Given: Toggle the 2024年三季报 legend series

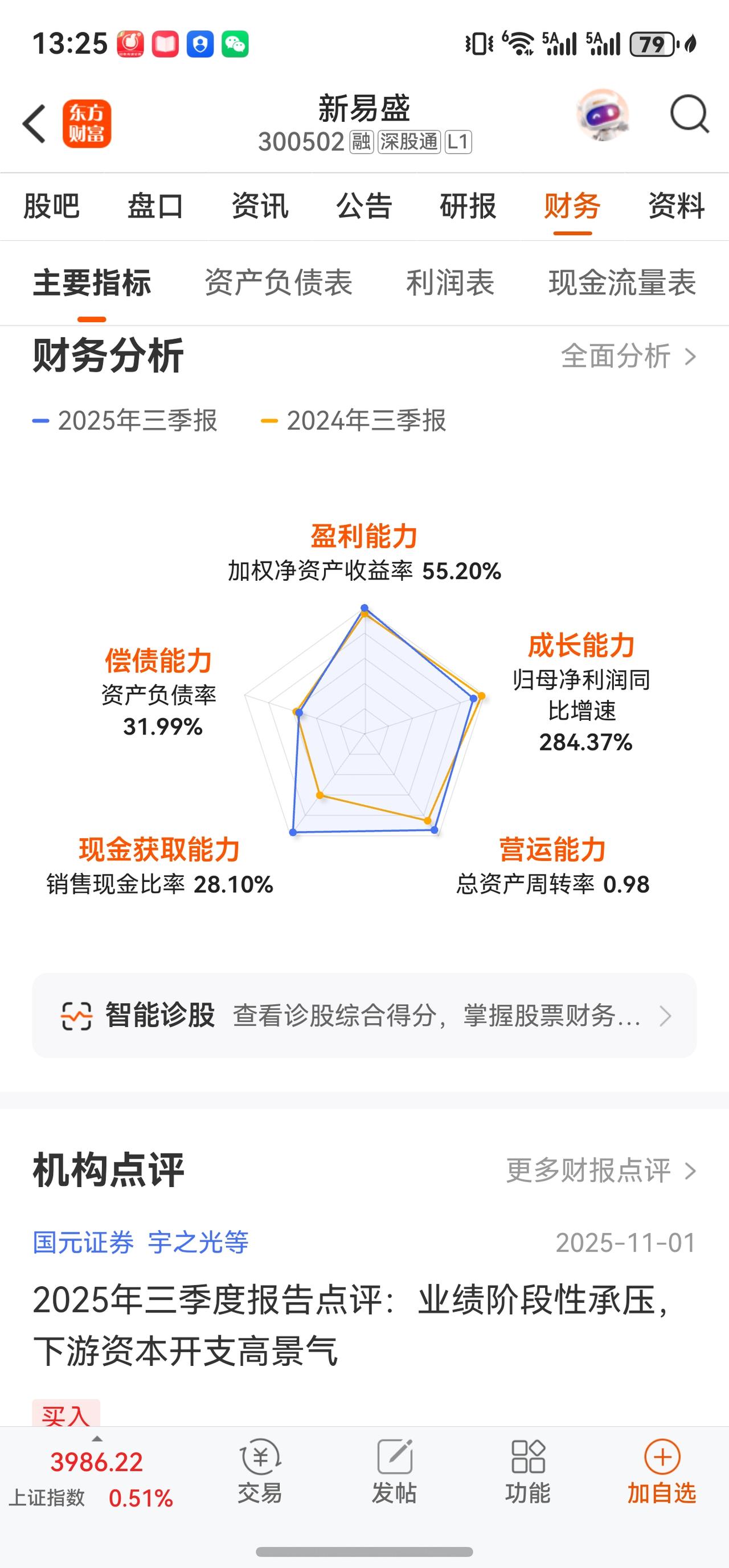Looking at the screenshot, I should 353,421.
